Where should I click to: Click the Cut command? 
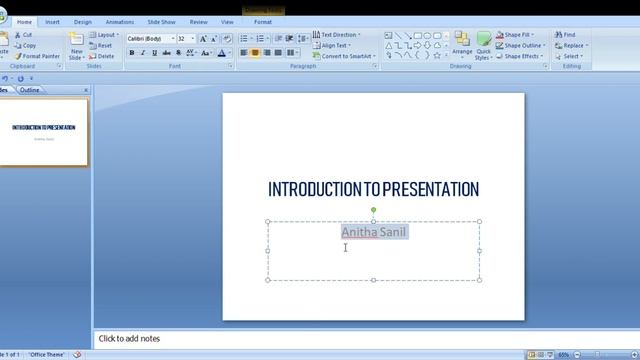coord(24,35)
